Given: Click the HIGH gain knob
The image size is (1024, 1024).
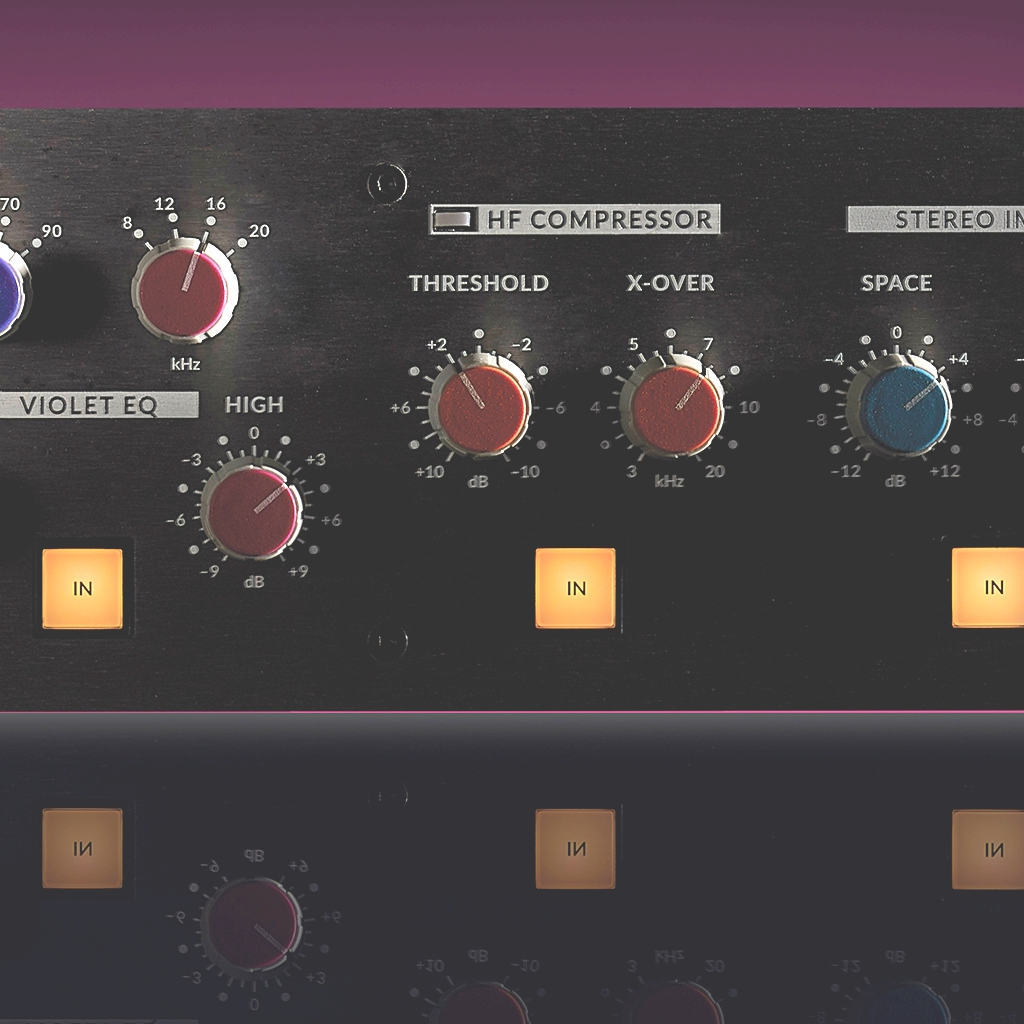Looking at the screenshot, I should [x=252, y=509].
